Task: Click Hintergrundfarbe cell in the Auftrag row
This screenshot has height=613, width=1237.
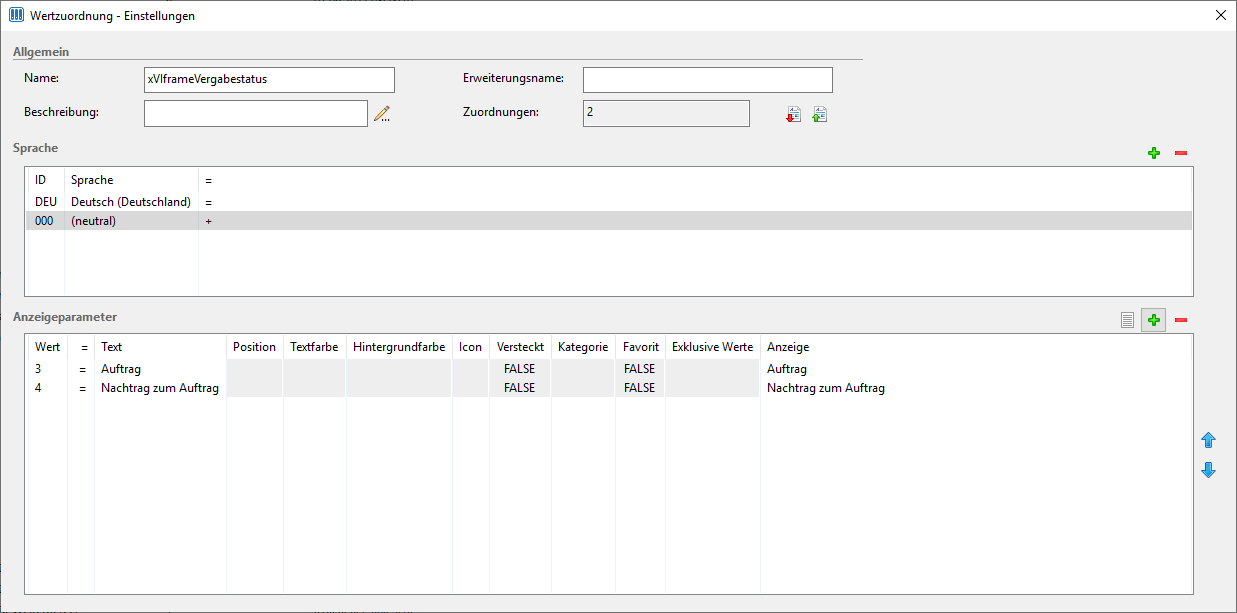Action: click(x=400, y=369)
